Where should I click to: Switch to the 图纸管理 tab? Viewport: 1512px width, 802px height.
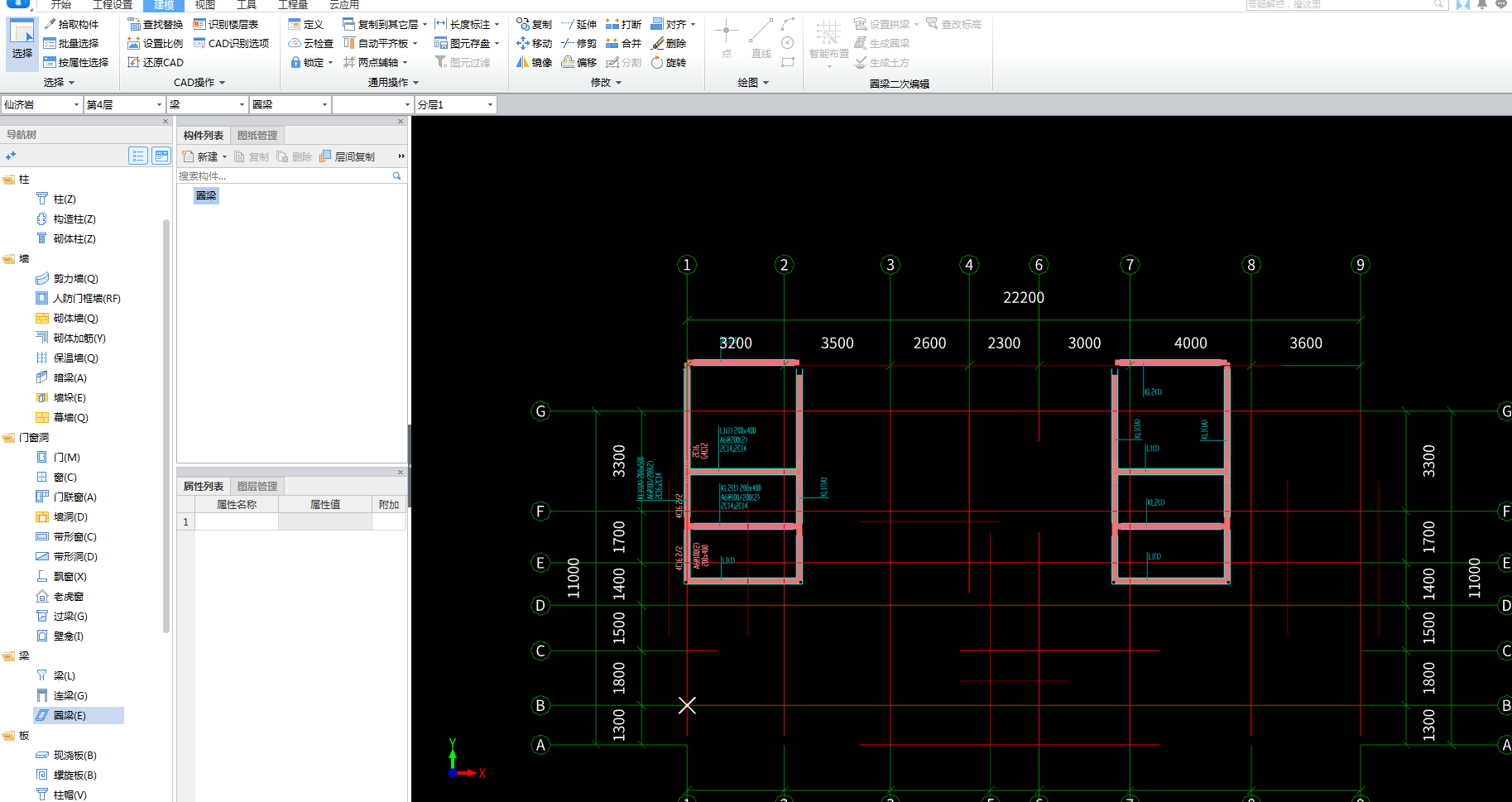click(257, 135)
